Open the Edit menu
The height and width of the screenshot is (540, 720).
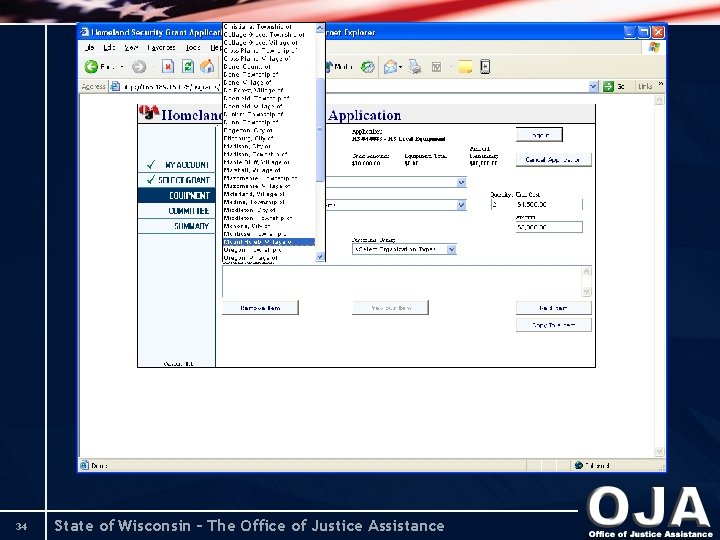109,47
